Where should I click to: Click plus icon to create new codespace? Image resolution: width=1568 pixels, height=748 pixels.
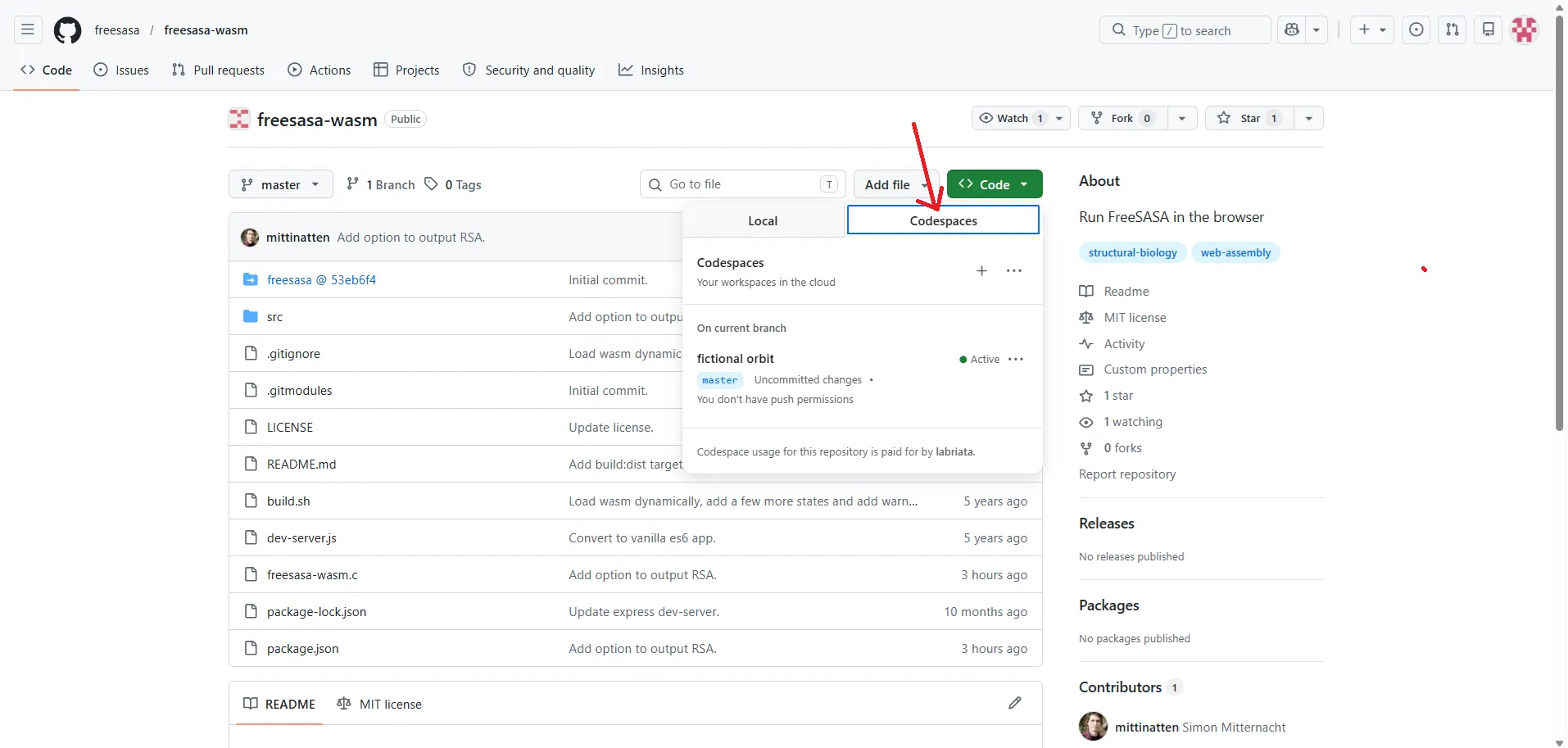point(981,271)
